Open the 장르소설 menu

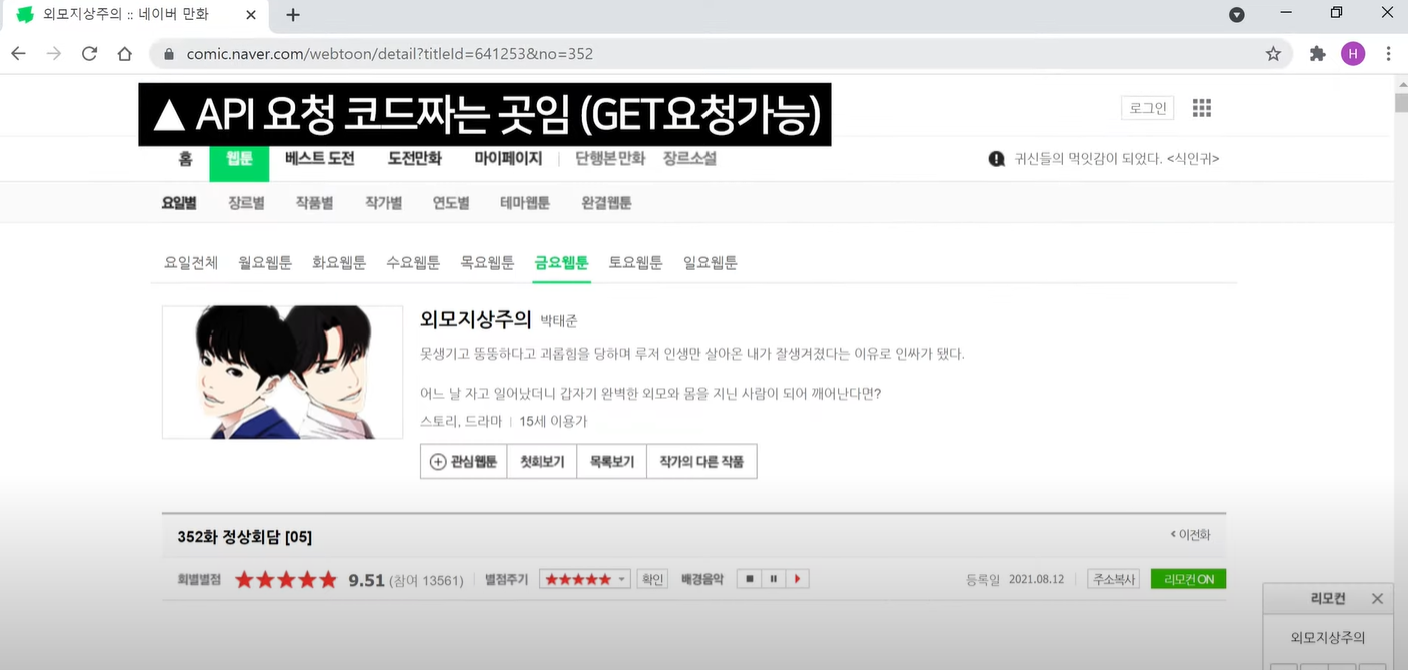[x=690, y=159]
